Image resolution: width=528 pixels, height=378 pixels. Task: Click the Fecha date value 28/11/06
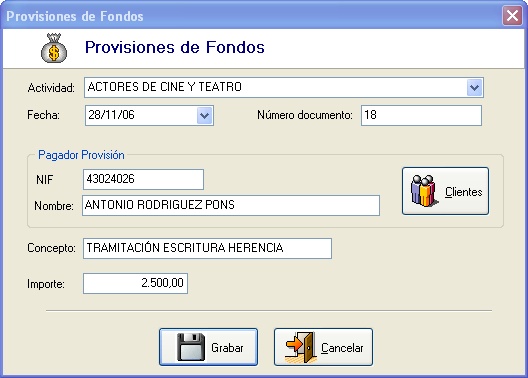111,115
